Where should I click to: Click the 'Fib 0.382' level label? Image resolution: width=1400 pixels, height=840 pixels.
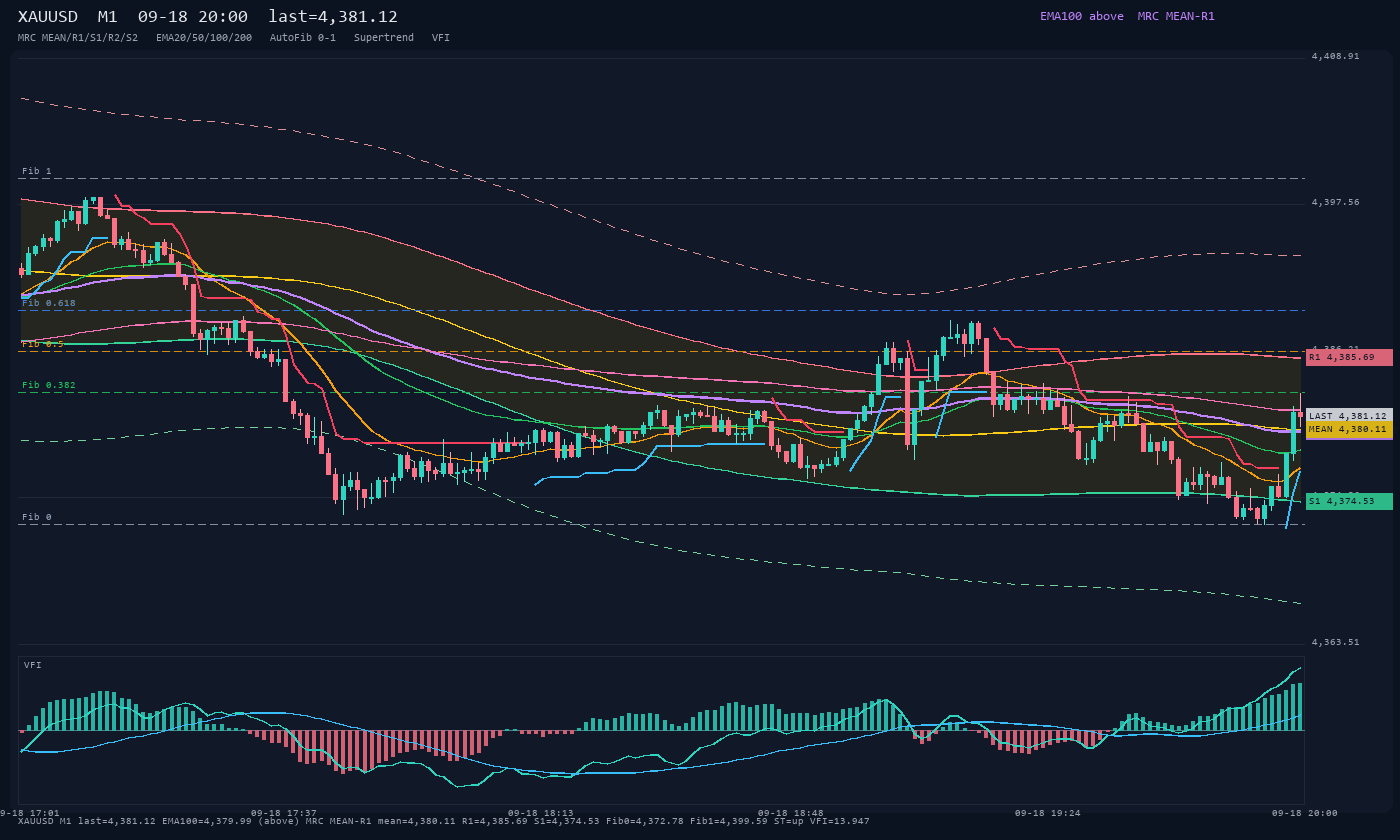[x=49, y=384]
